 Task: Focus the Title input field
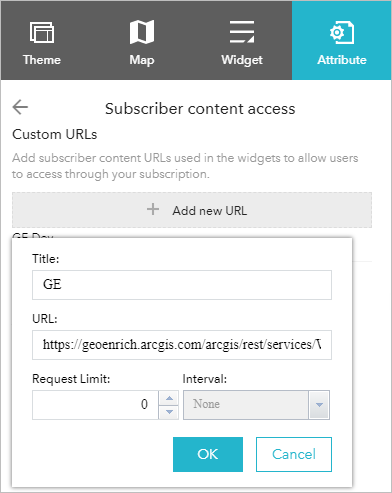[182, 285]
